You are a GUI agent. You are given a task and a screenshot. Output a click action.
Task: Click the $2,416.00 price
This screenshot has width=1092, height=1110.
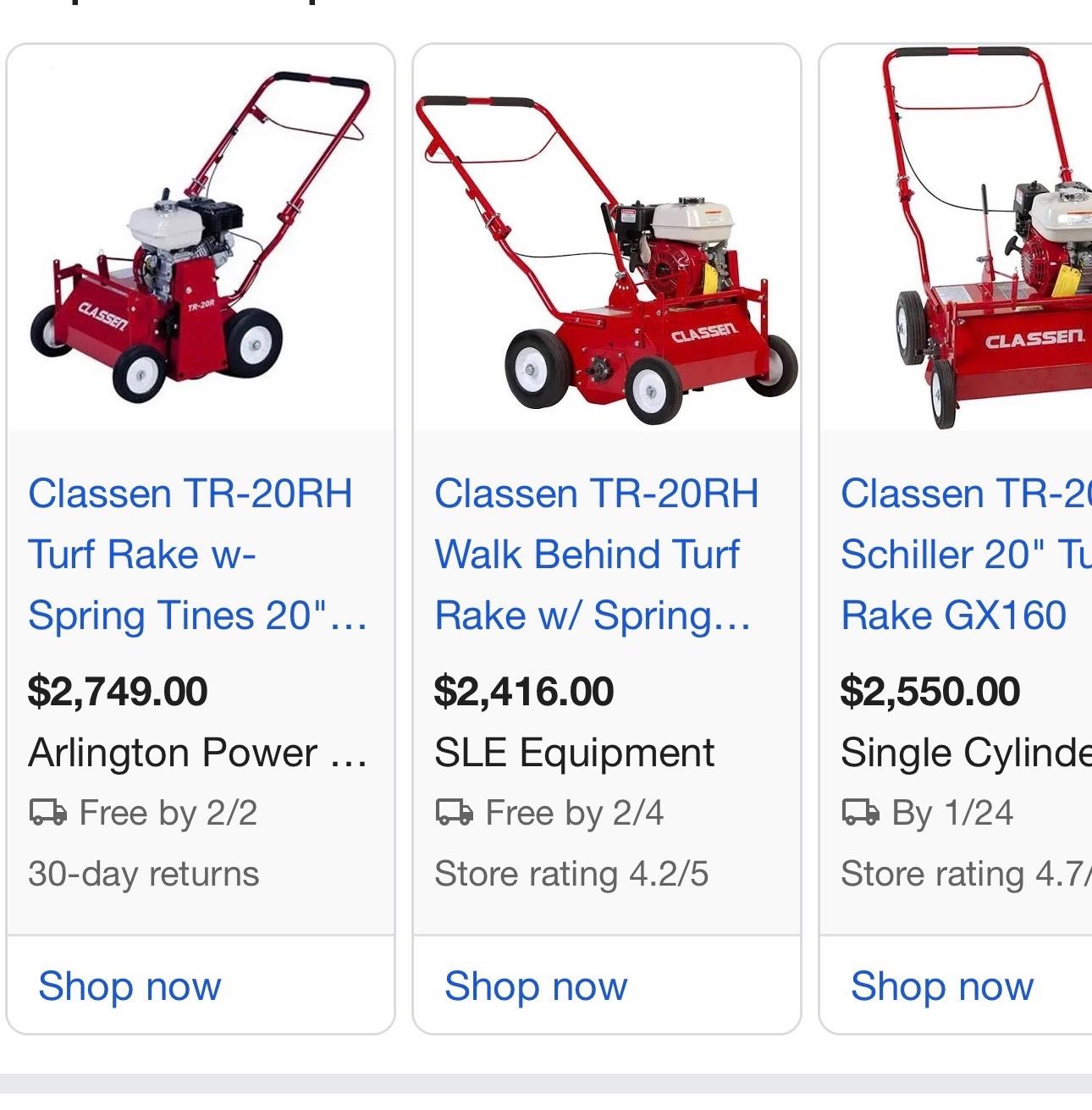(x=524, y=691)
